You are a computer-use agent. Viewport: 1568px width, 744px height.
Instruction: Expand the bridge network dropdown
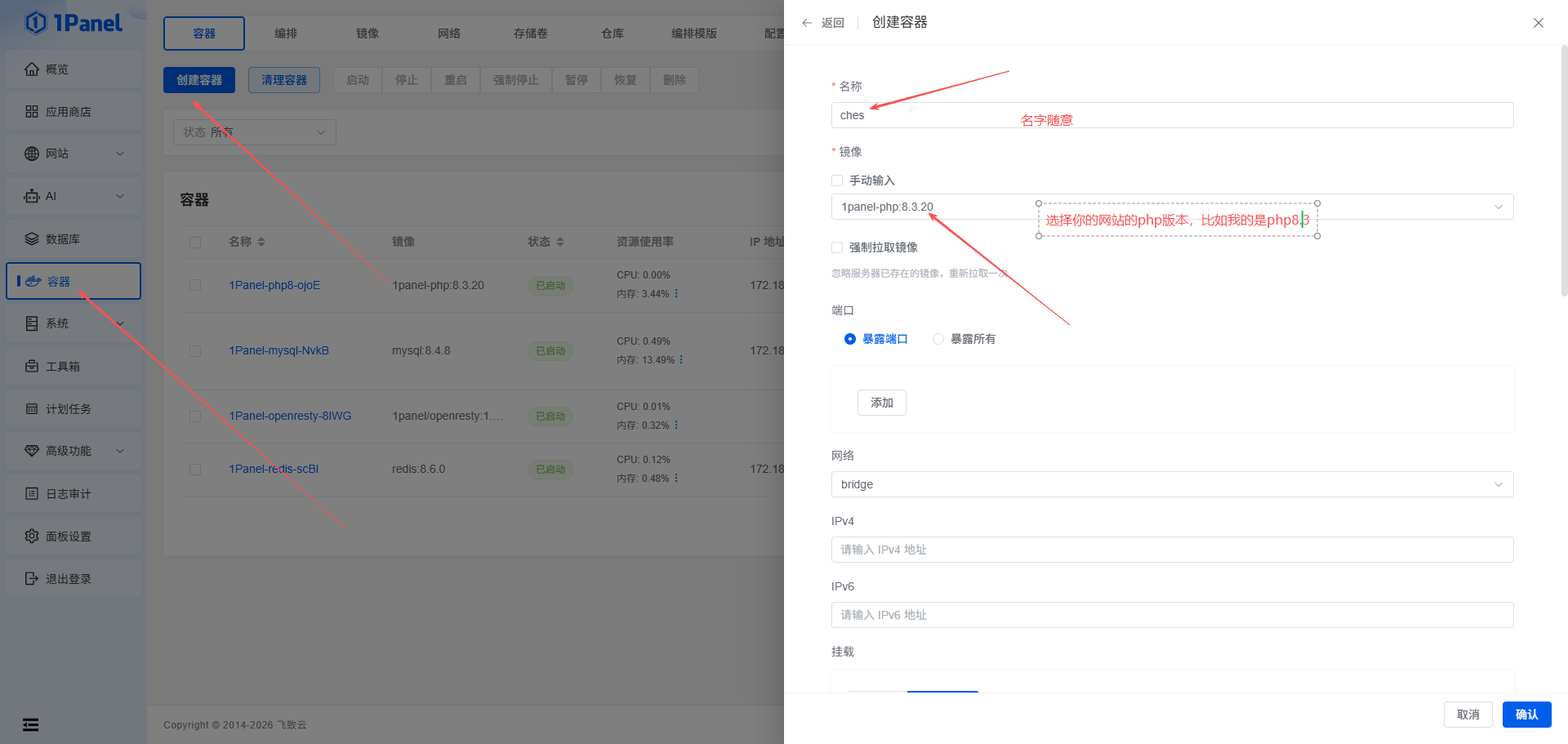point(1498,484)
